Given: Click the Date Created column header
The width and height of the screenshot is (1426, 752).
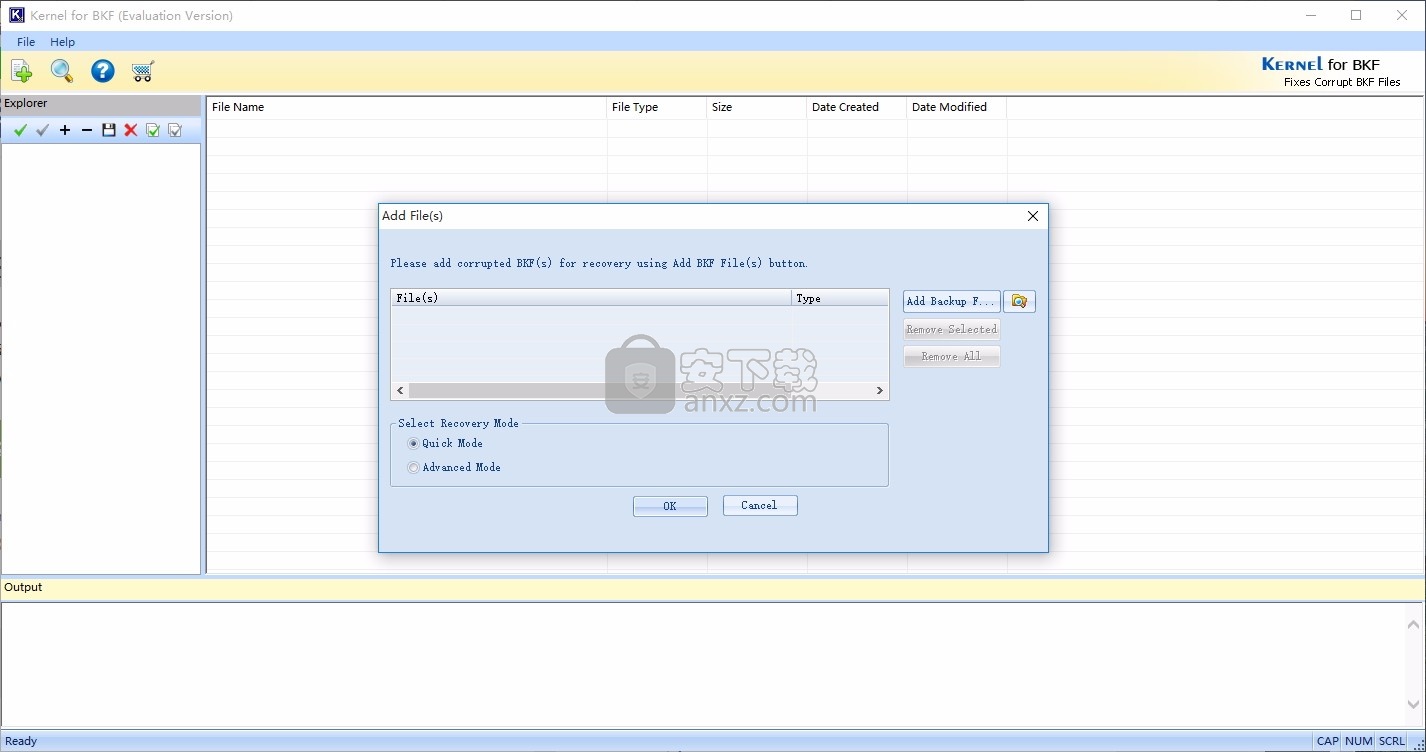Looking at the screenshot, I should coord(857,107).
